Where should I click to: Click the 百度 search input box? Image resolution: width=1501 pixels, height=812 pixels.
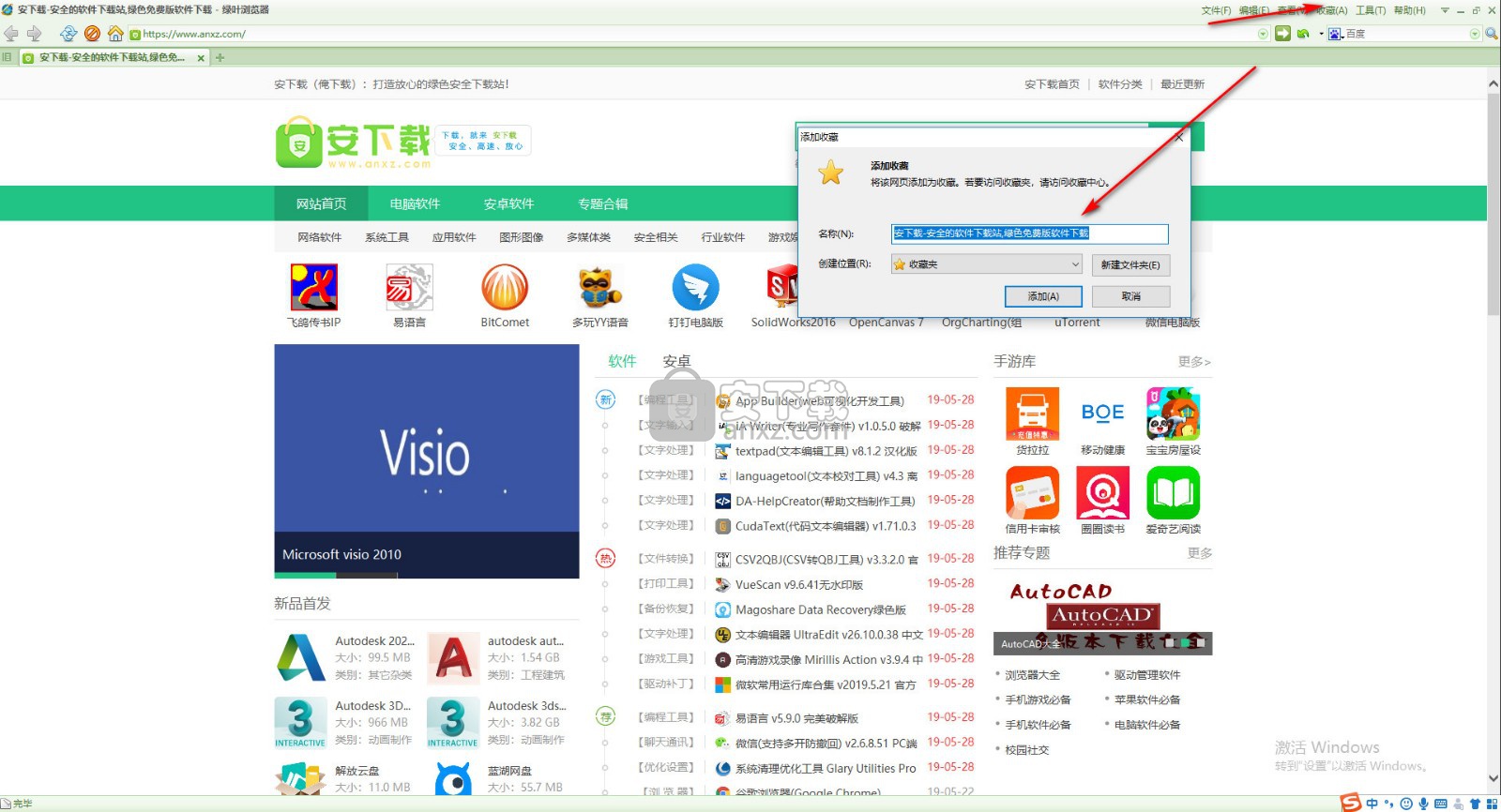[x=1404, y=34]
